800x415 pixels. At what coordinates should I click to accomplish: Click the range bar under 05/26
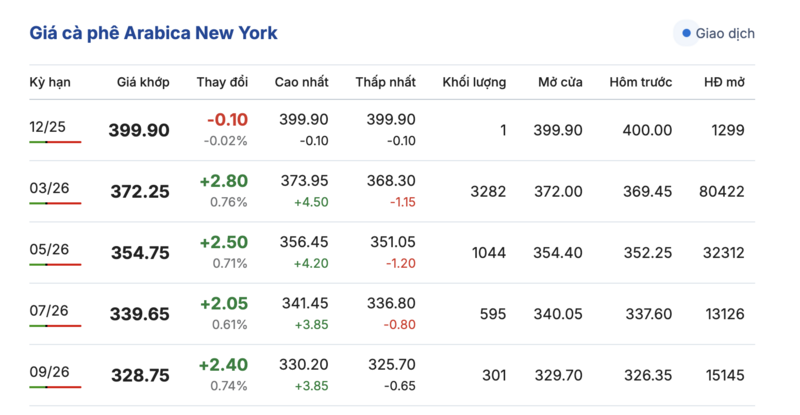tap(55, 265)
